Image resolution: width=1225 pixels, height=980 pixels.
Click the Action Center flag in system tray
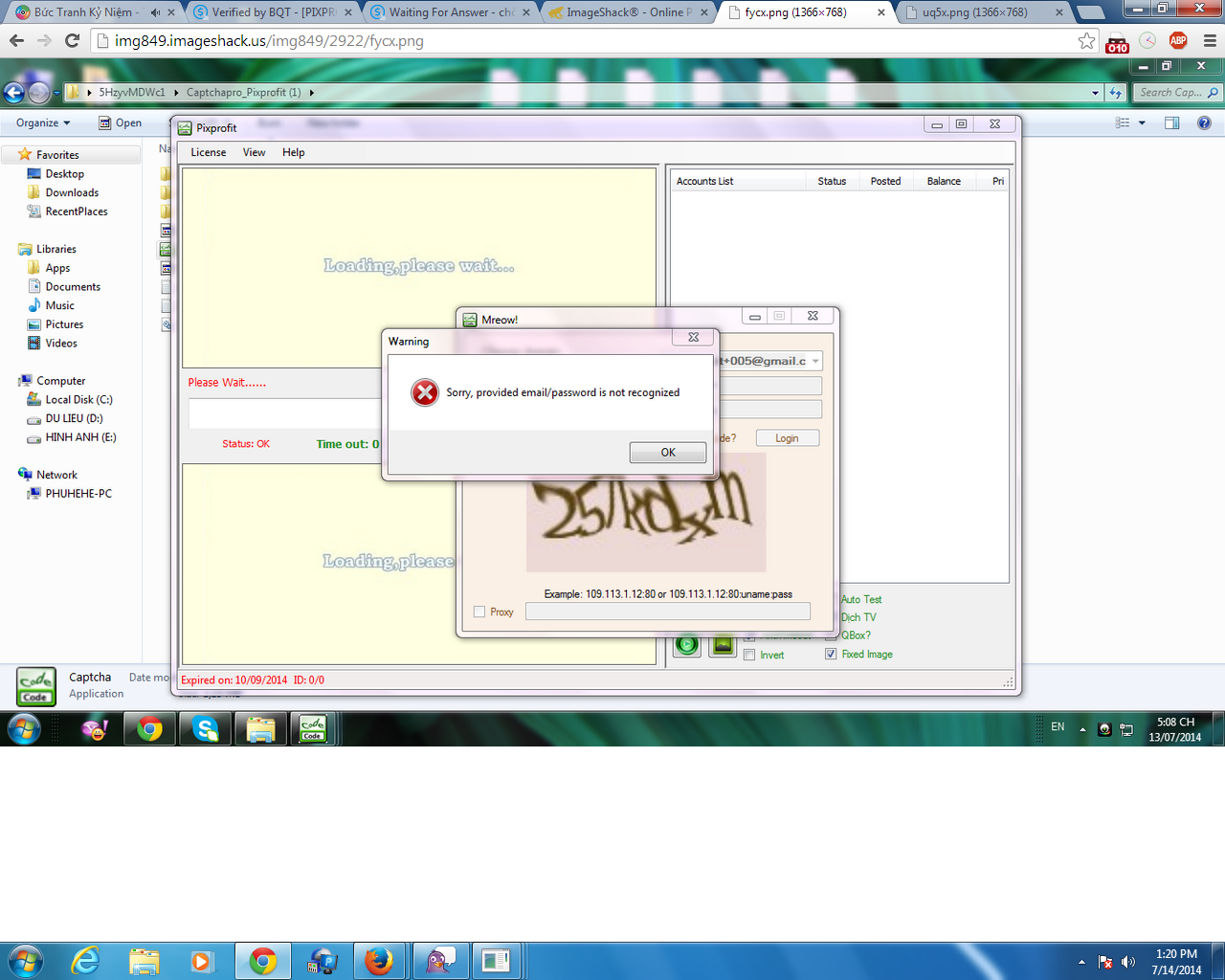coord(1105,962)
